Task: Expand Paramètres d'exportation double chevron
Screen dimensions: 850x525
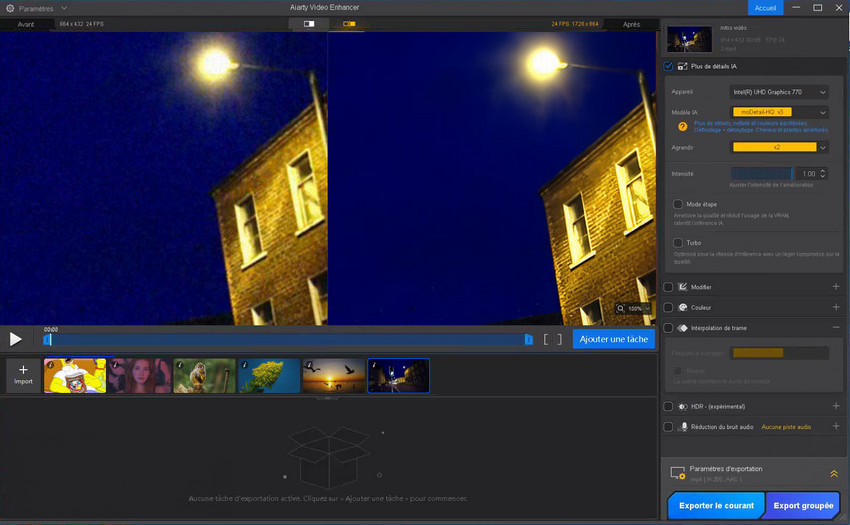Action: [x=834, y=473]
